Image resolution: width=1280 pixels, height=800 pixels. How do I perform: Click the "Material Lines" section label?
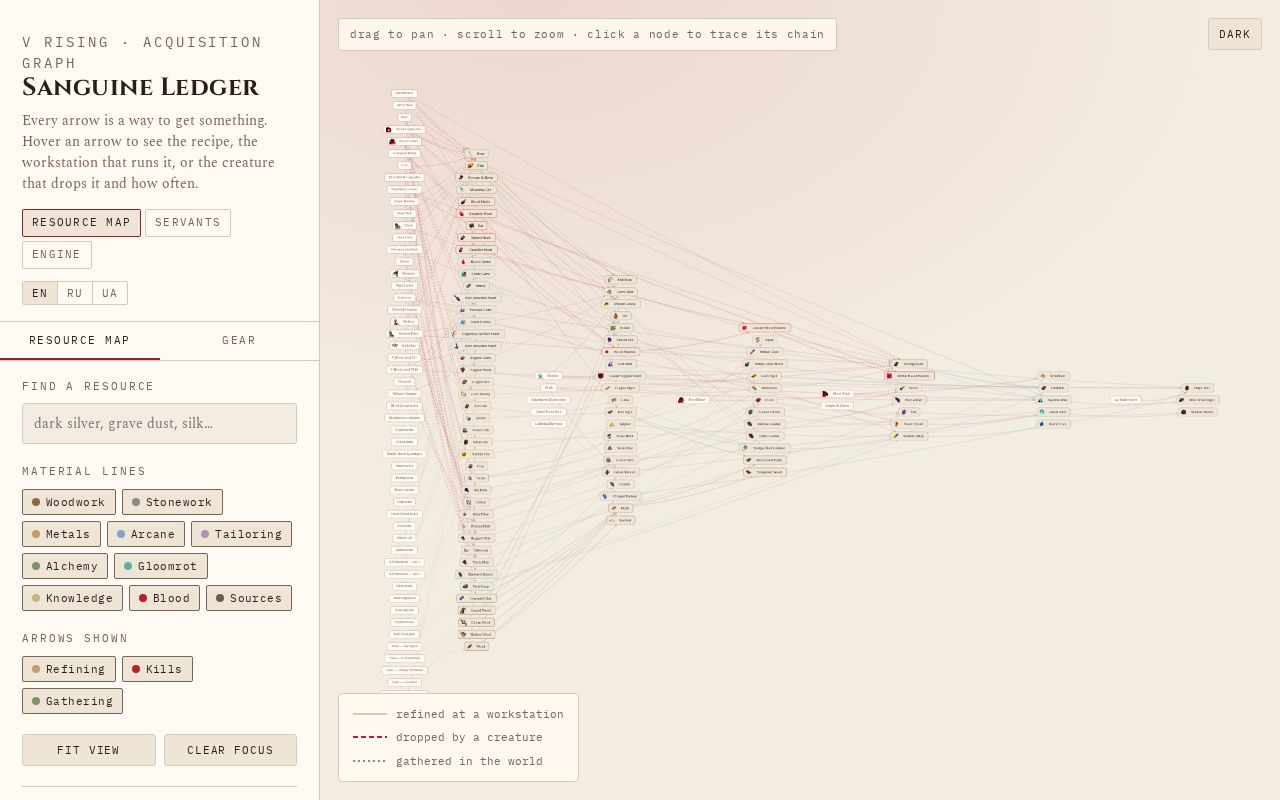[x=84, y=471]
